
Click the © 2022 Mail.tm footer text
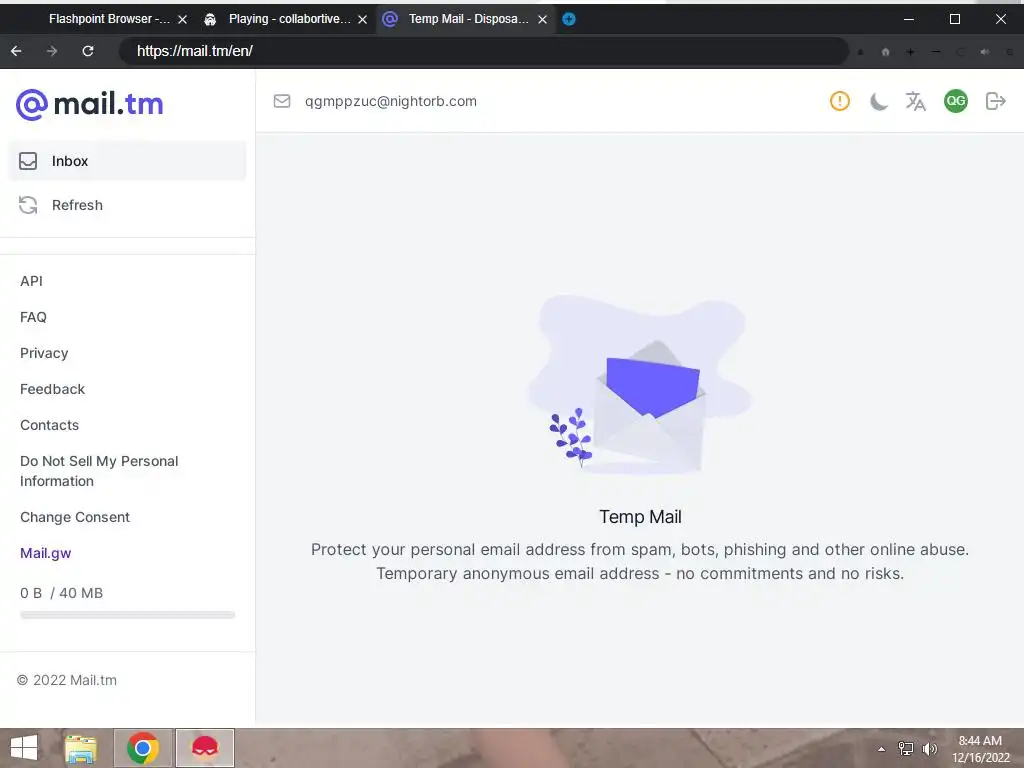[x=67, y=680]
